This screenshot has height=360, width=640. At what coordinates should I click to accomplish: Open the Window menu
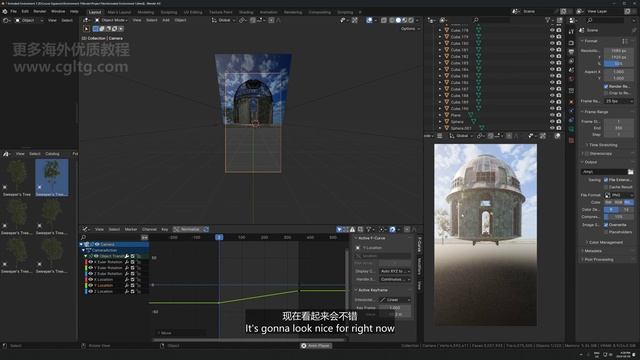(58, 11)
